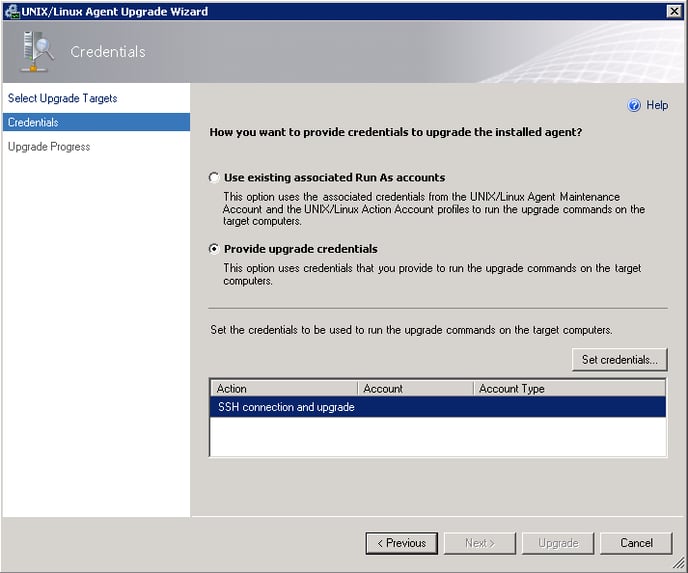Click the Help question mark icon

point(634,105)
